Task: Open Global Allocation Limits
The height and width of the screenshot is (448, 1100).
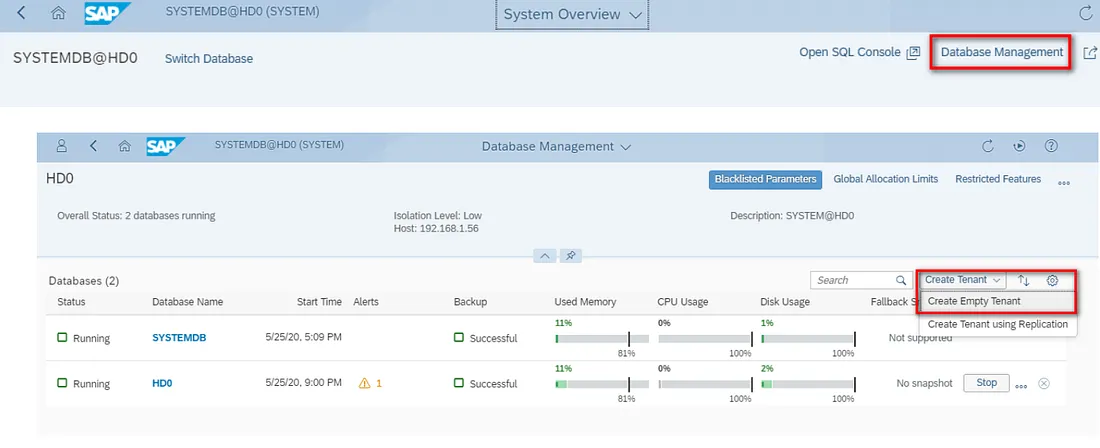Action: (x=885, y=179)
